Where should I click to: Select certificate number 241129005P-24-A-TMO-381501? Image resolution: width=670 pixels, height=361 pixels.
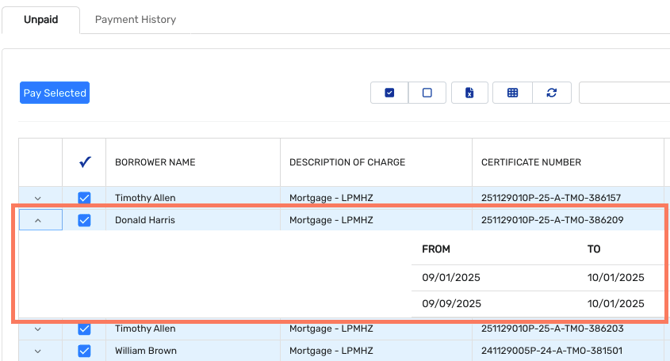coord(552,351)
